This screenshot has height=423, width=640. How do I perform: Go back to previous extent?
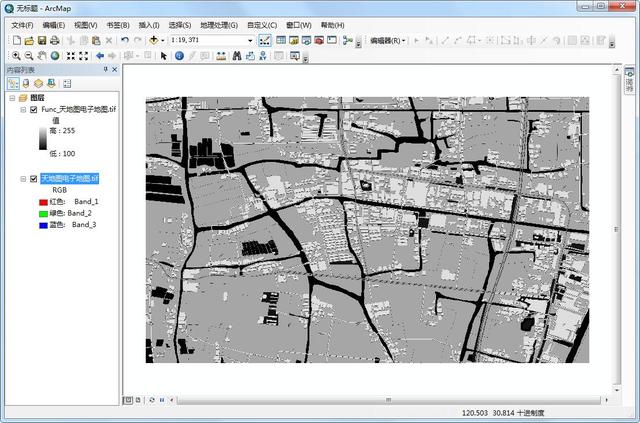tap(100, 56)
